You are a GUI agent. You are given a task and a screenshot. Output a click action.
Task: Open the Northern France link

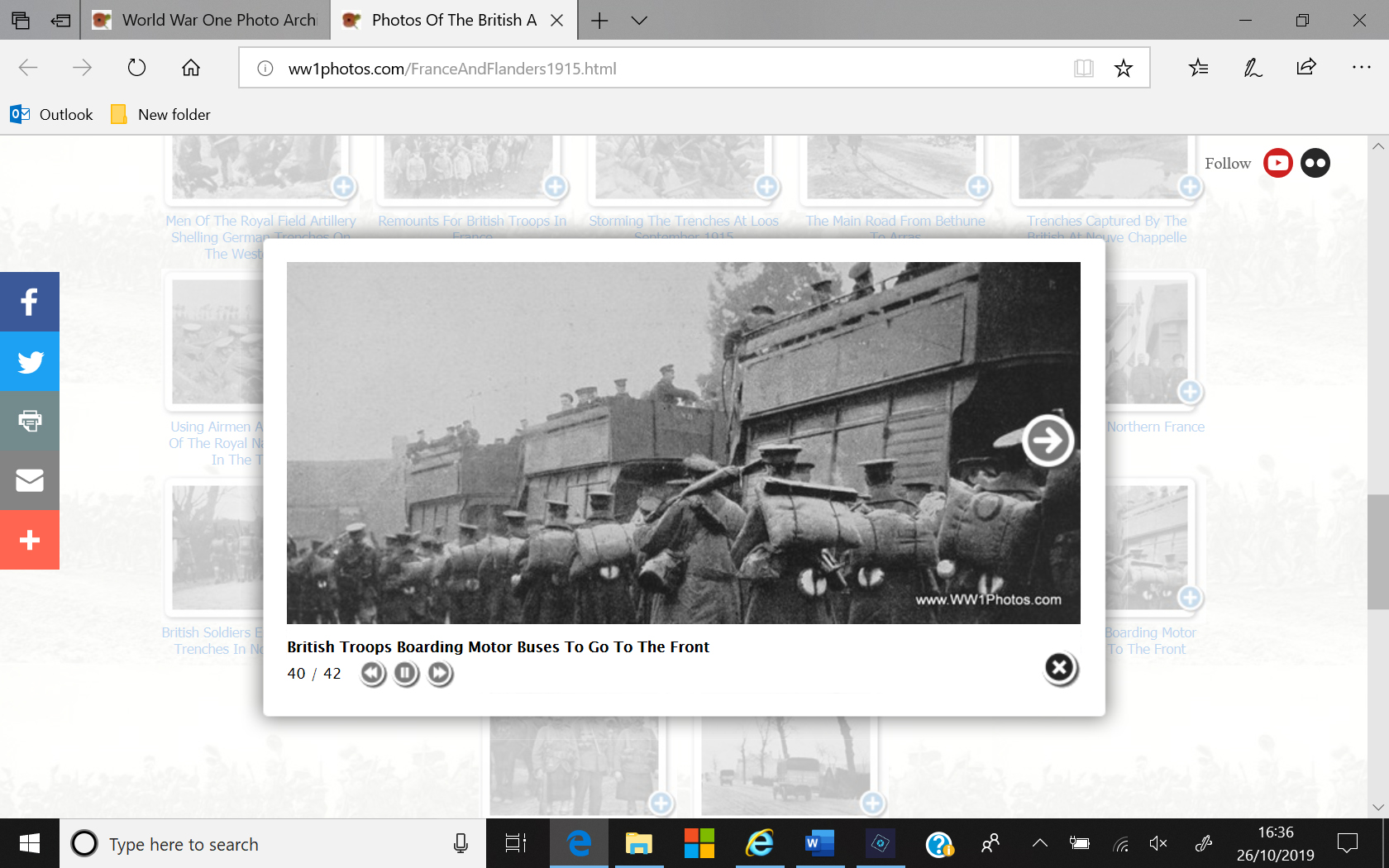pos(1156,427)
